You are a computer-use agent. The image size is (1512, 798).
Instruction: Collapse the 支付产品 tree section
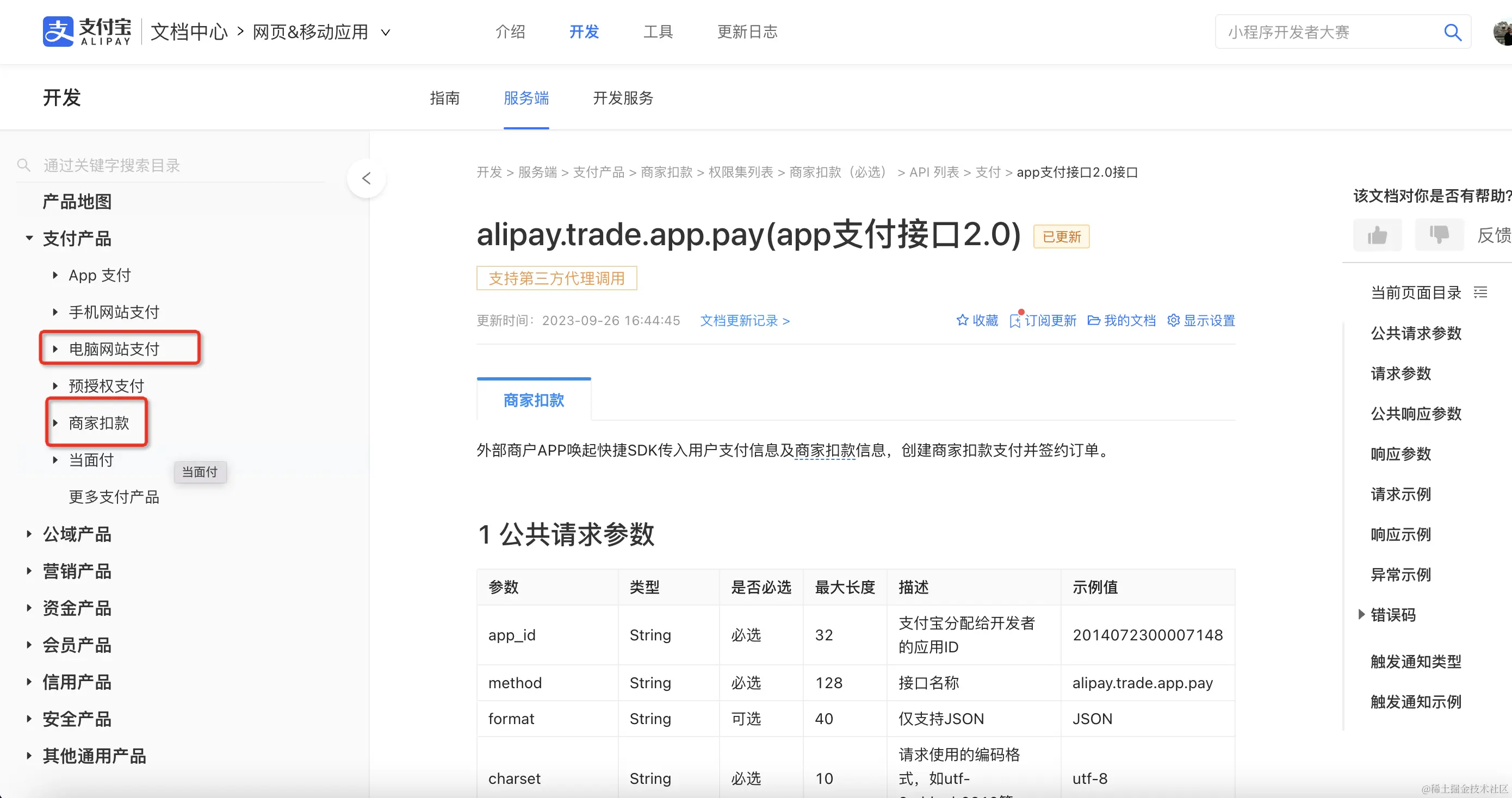click(x=29, y=238)
